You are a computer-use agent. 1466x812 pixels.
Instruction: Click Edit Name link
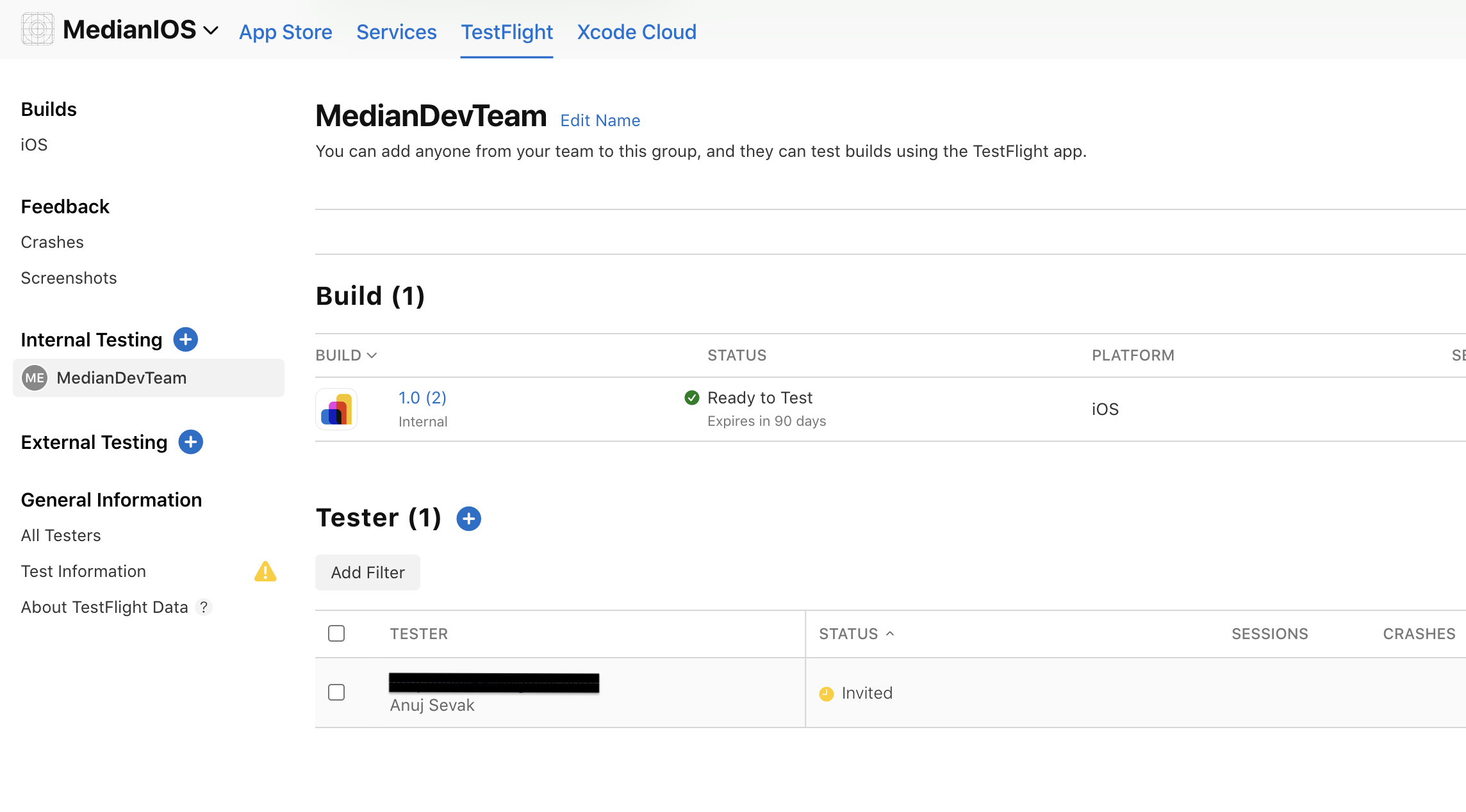600,120
